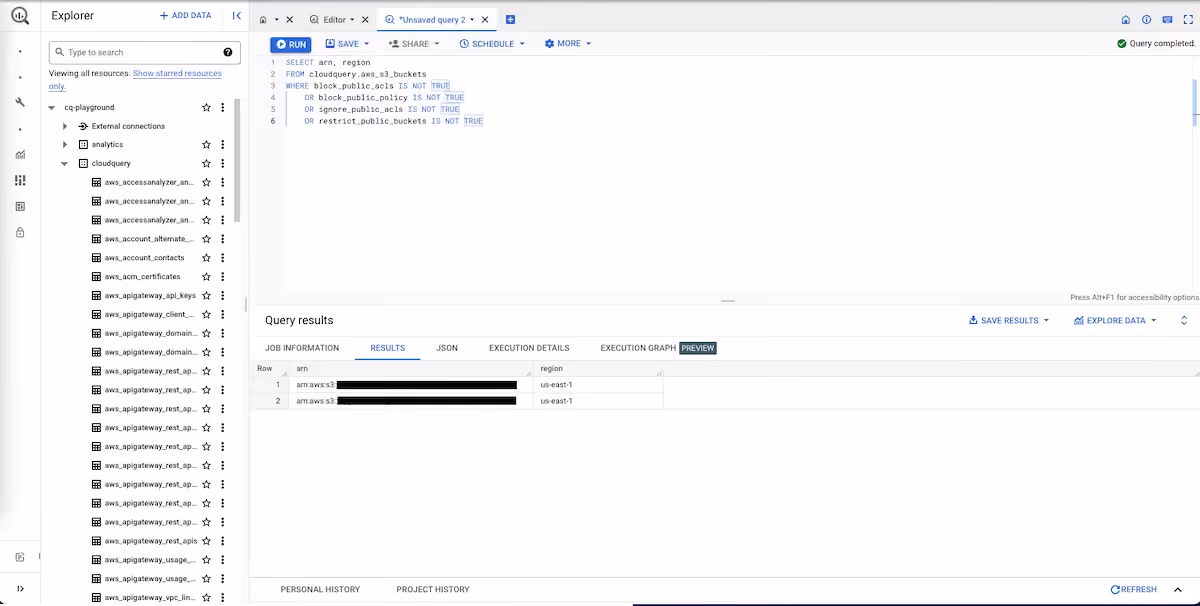This screenshot has height=606, width=1200.
Task: Star the aws_account_contacts table
Action: click(206, 258)
